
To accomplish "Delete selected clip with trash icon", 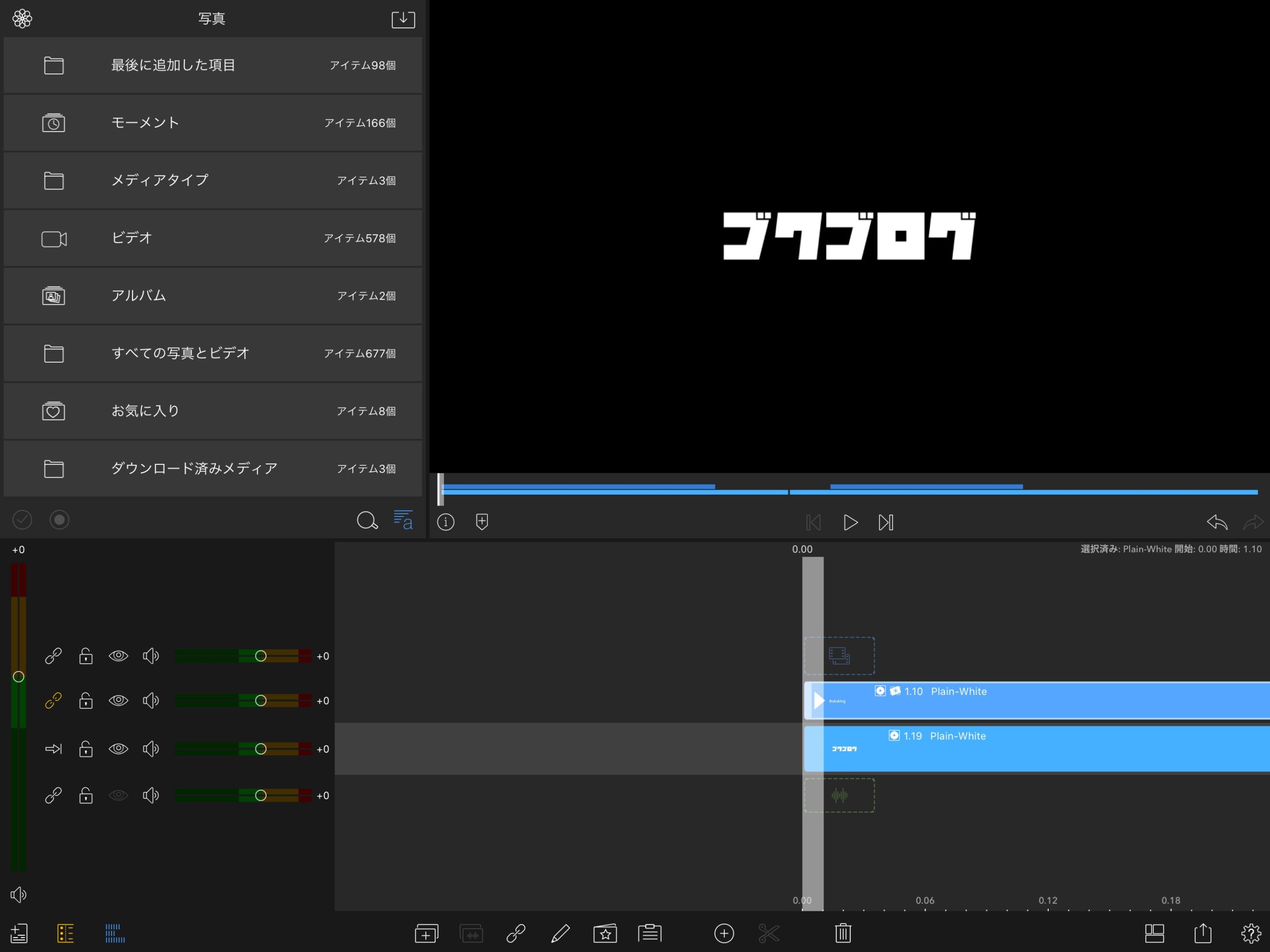I will pyautogui.click(x=843, y=933).
